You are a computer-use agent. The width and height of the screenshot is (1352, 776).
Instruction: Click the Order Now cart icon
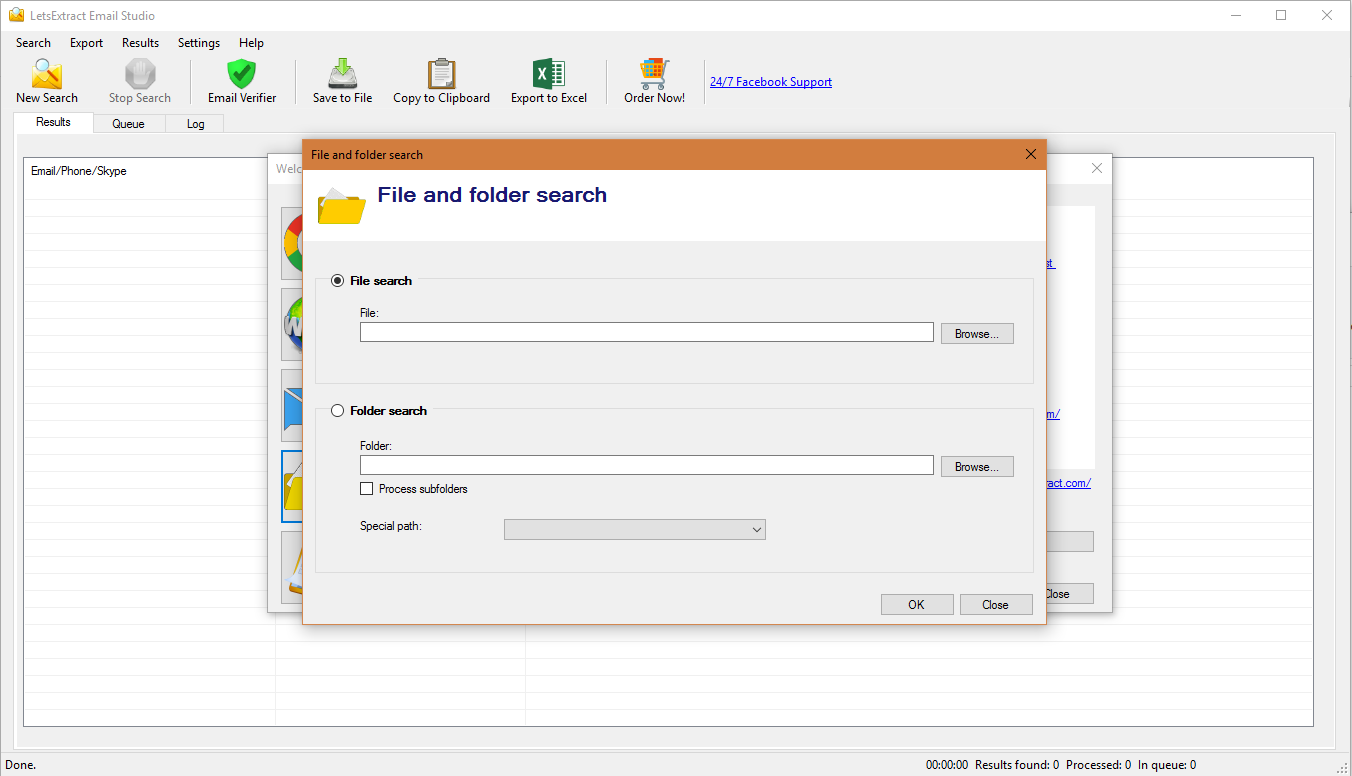654,75
